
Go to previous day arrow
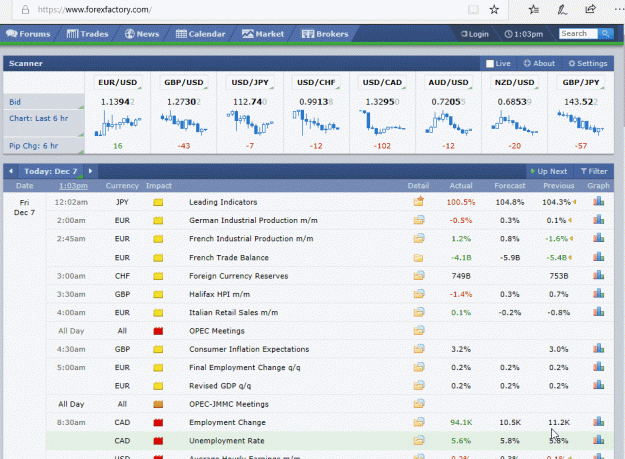(x=11, y=171)
